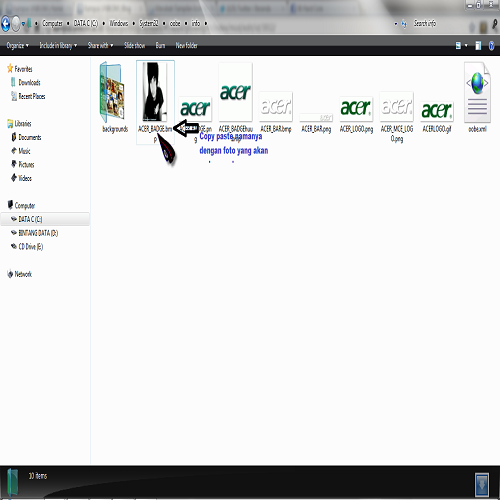
Task: Toggle the preview pane icon
Action: click(x=478, y=46)
